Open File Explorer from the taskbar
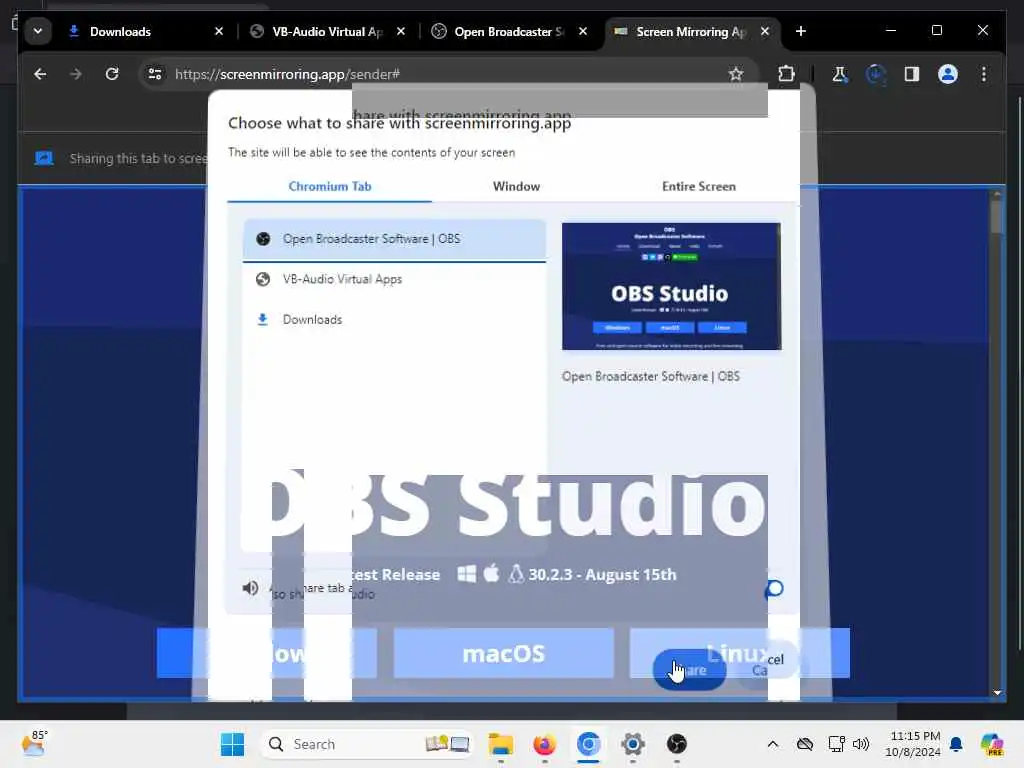 click(x=501, y=744)
